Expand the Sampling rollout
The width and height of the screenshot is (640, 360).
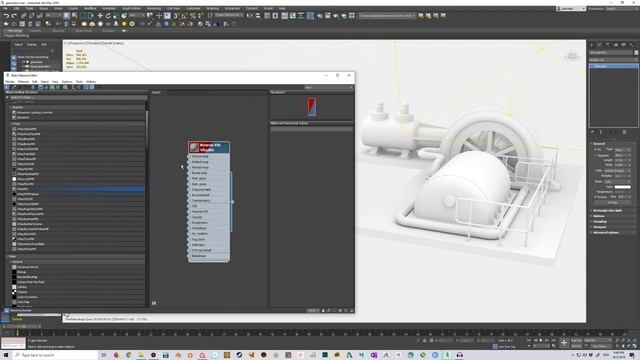click(x=613, y=222)
